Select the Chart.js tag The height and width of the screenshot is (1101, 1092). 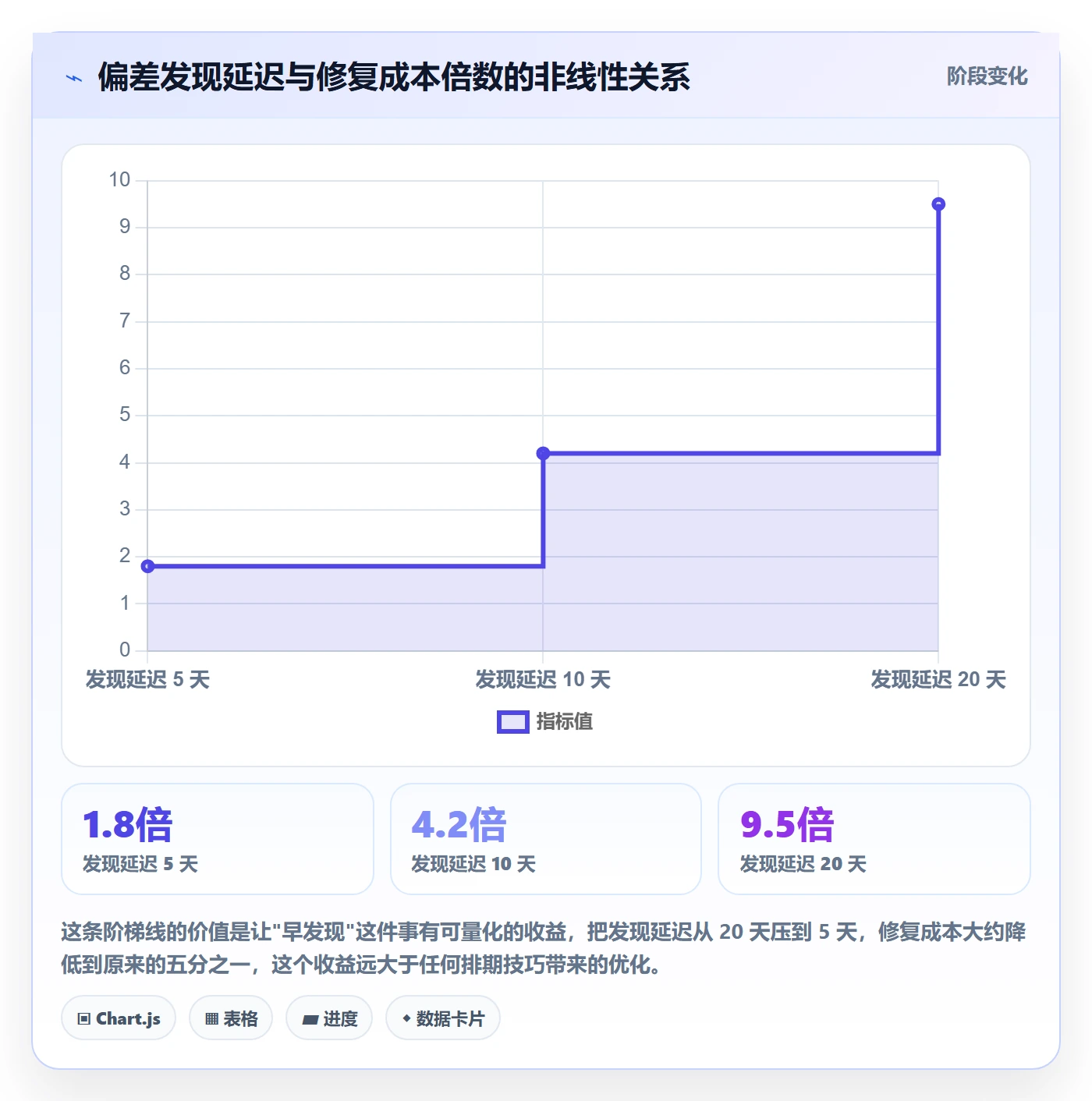point(119,1018)
